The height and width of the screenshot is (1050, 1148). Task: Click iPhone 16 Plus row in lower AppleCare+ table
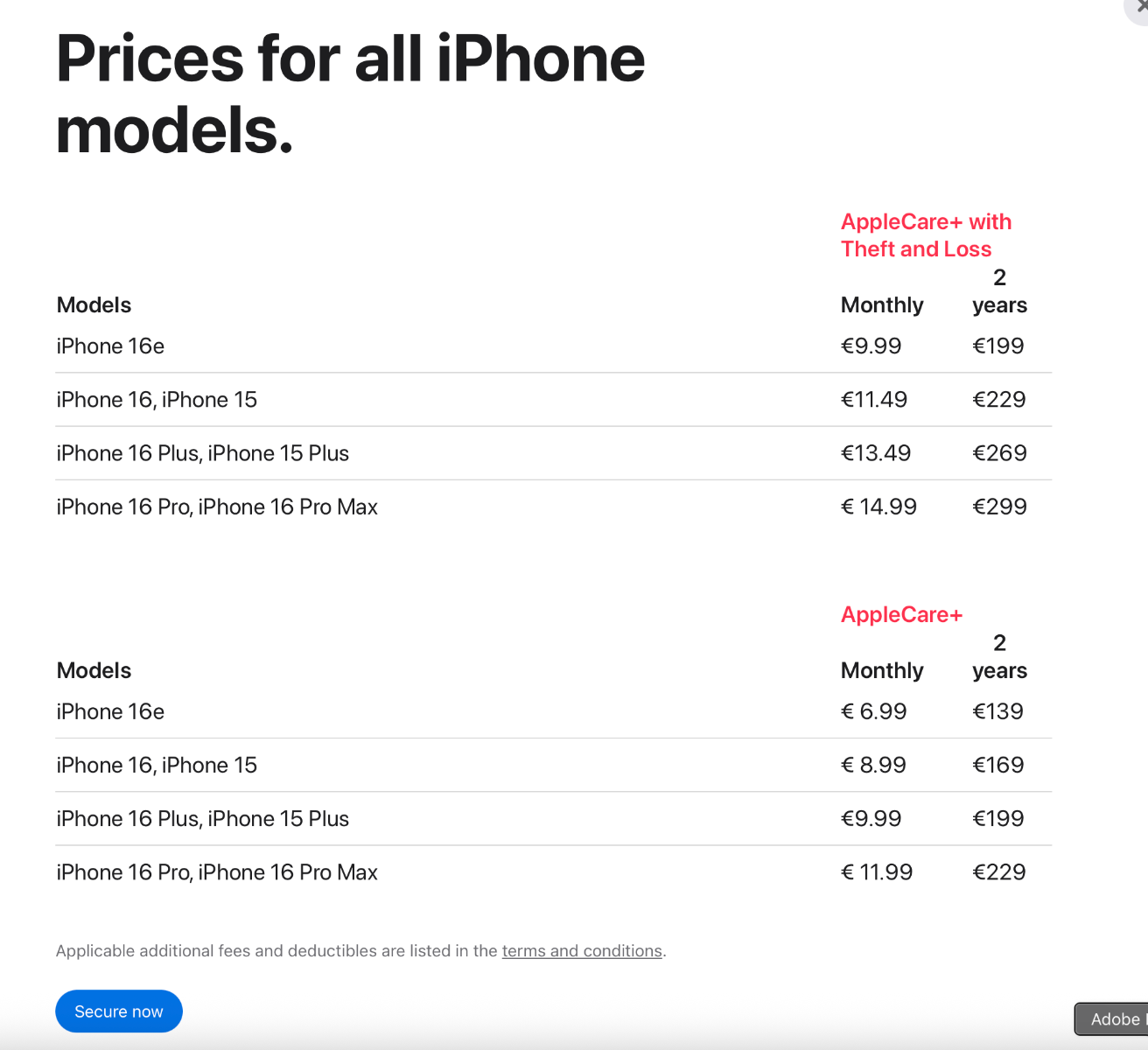tap(553, 819)
